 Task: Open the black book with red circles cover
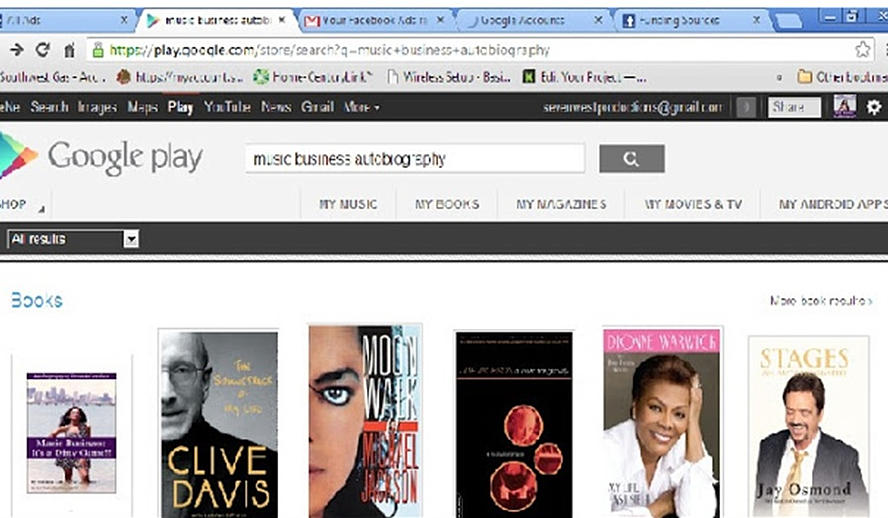[x=514, y=423]
